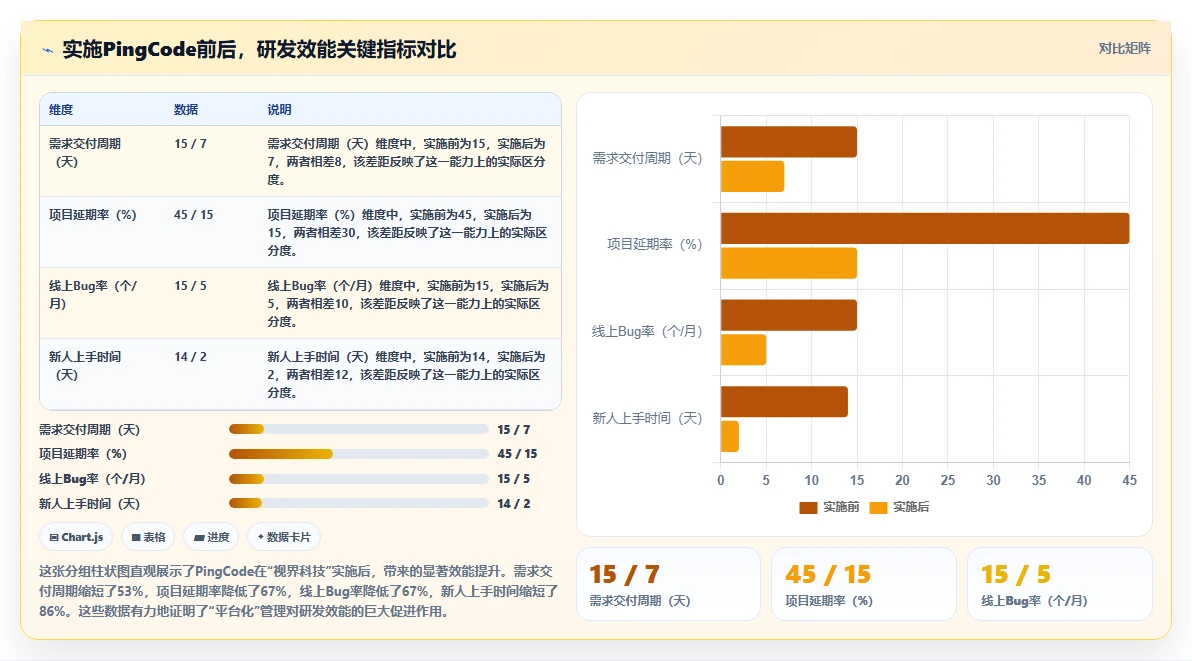This screenshot has height=661, width=1192.
Task: Click the 45 / 15 value beside progress bar
Action: (x=517, y=454)
